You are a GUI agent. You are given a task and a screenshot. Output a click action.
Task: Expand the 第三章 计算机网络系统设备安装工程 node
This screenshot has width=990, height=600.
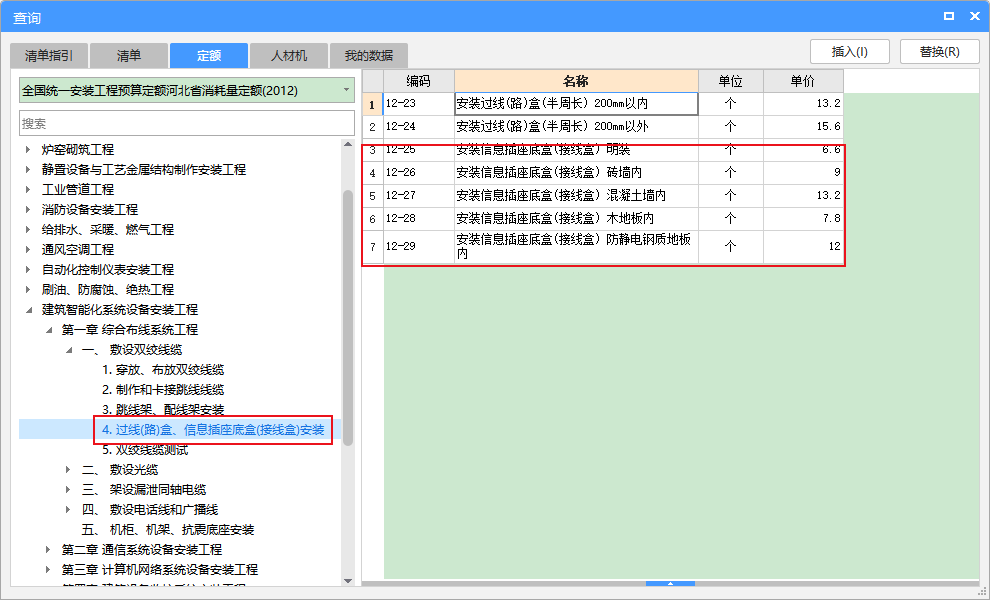pos(49,570)
